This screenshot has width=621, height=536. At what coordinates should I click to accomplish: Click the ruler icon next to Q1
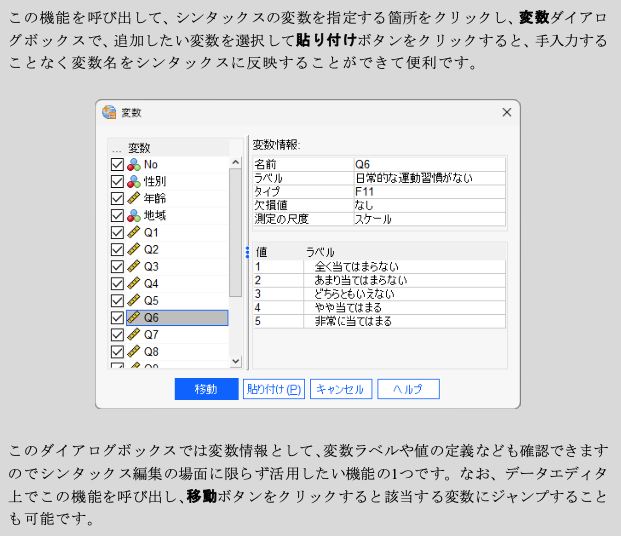pyautogui.click(x=134, y=232)
